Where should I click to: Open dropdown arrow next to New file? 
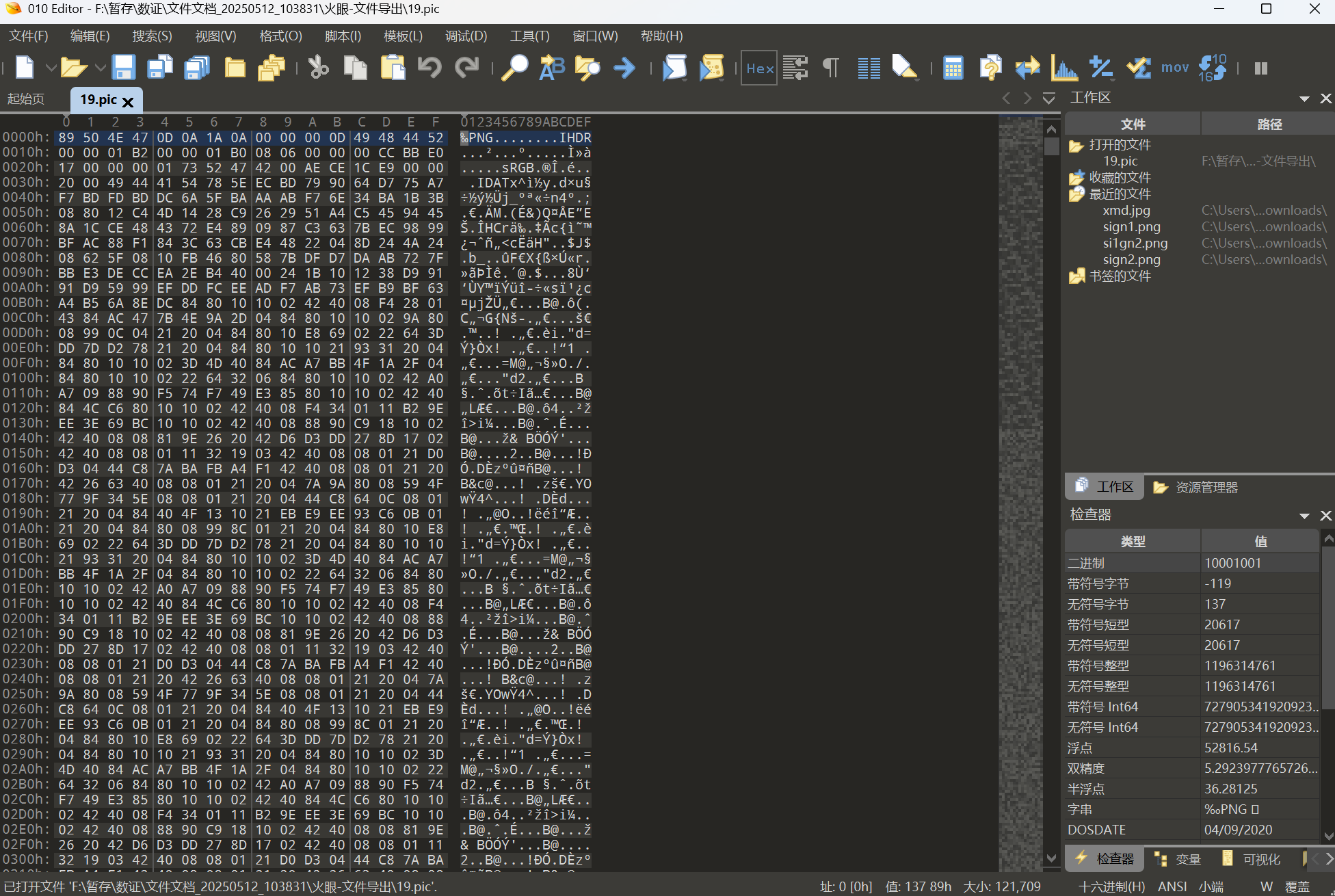51,68
